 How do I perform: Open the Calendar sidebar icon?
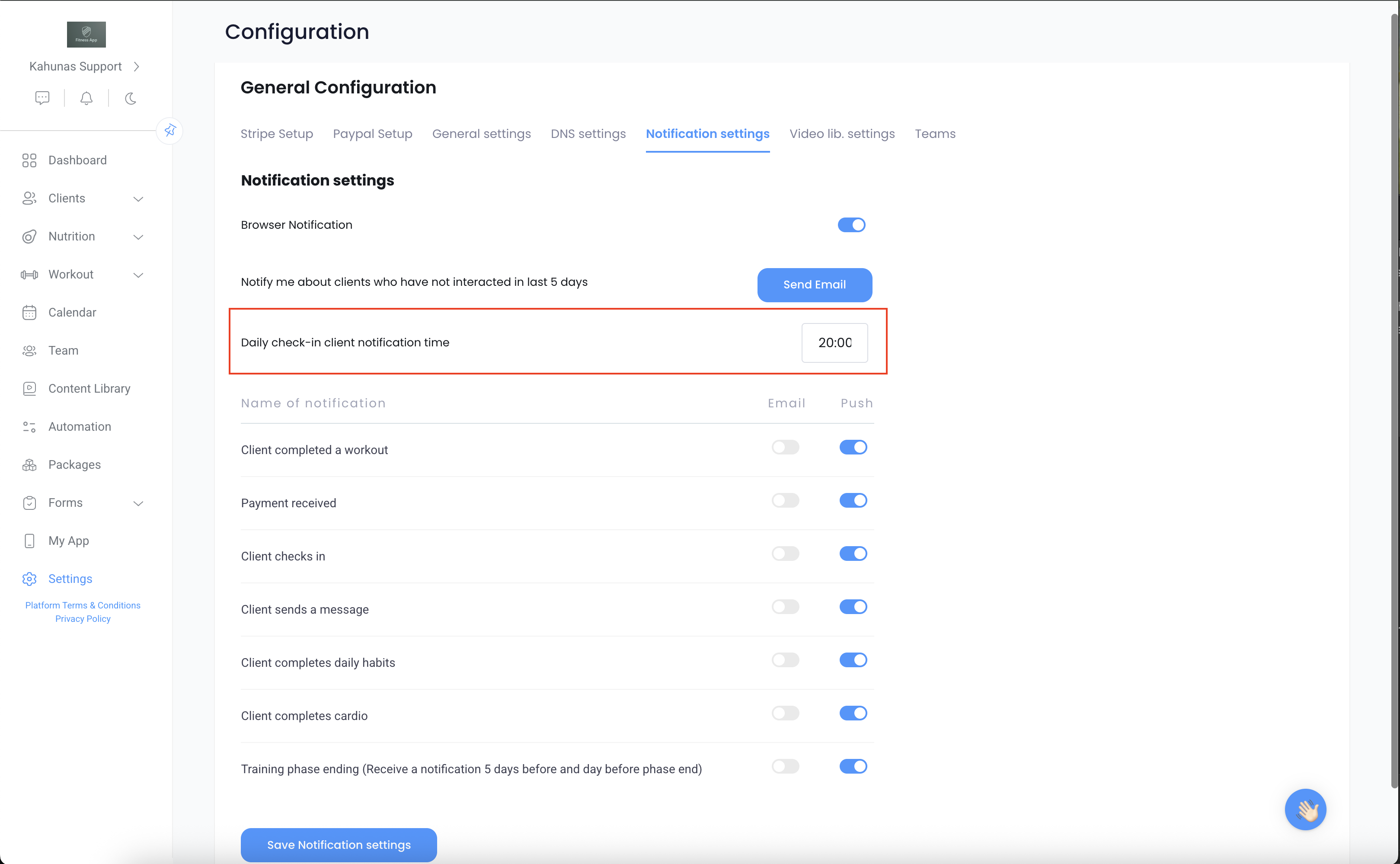point(29,313)
